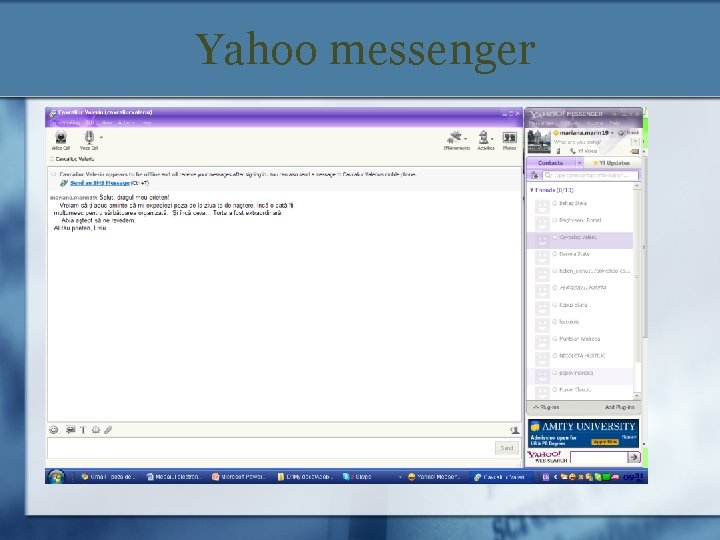Viewport: 720px width, 540px height.
Task: Open Voice Call dropdown arrow
Action: coord(101,137)
